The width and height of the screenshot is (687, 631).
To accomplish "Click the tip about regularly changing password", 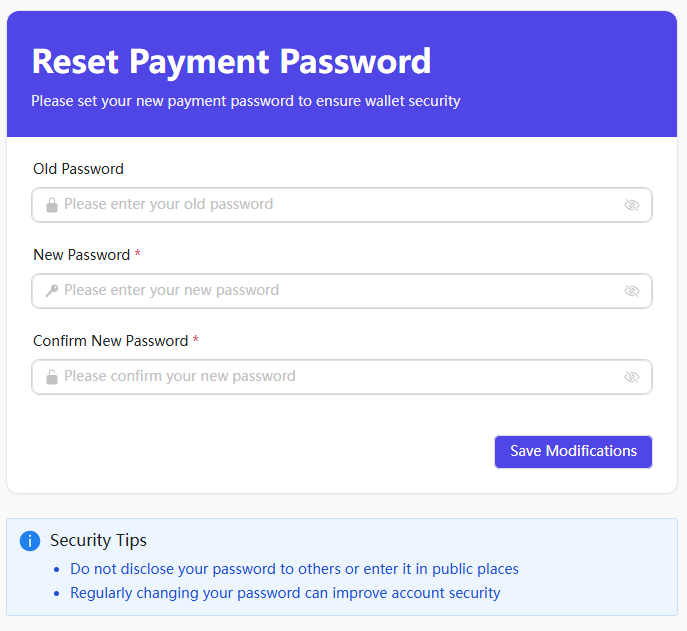I will coord(285,593).
